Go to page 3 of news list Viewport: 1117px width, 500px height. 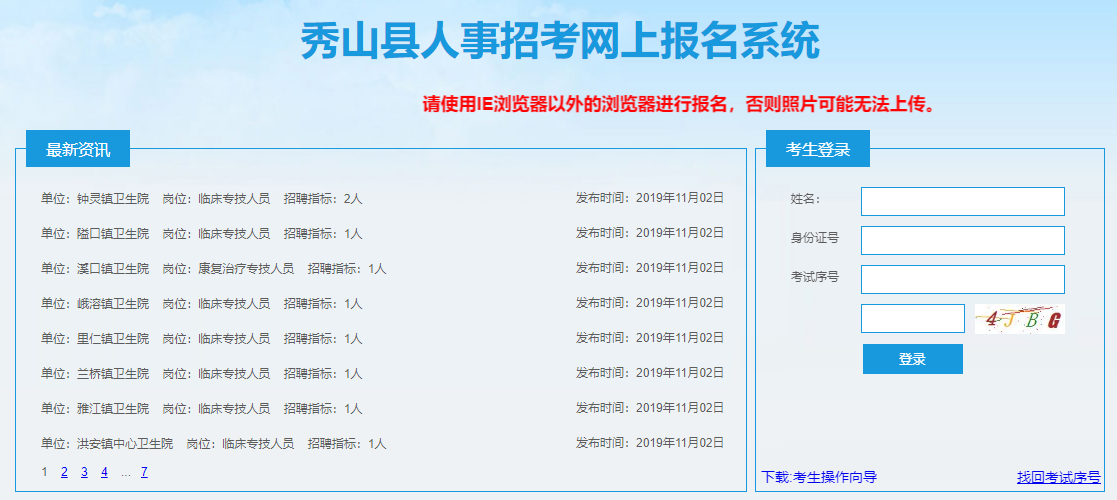[x=84, y=472]
